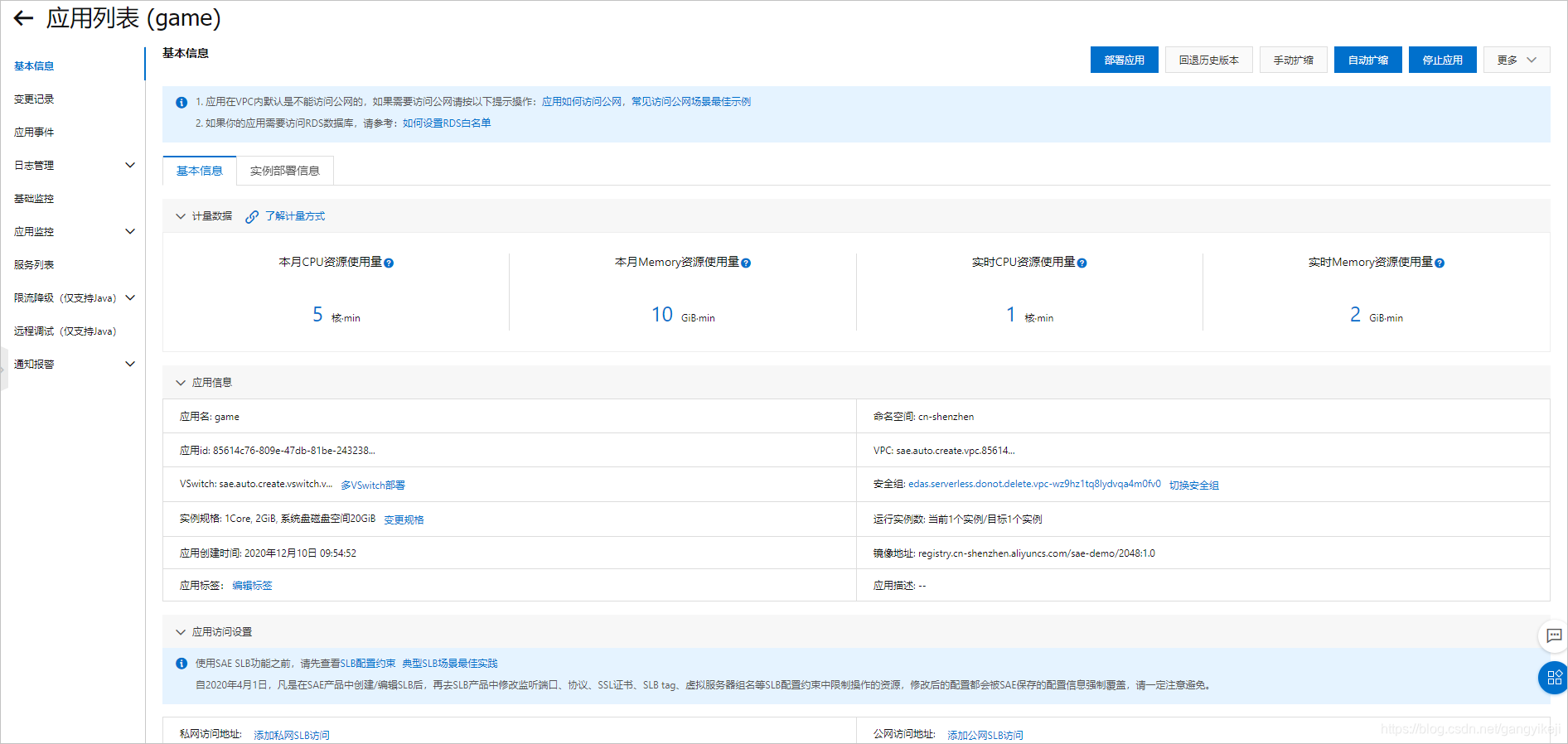Click the 5 核·min monthly CPU value
This screenshot has width=1568, height=744.
coord(336,315)
